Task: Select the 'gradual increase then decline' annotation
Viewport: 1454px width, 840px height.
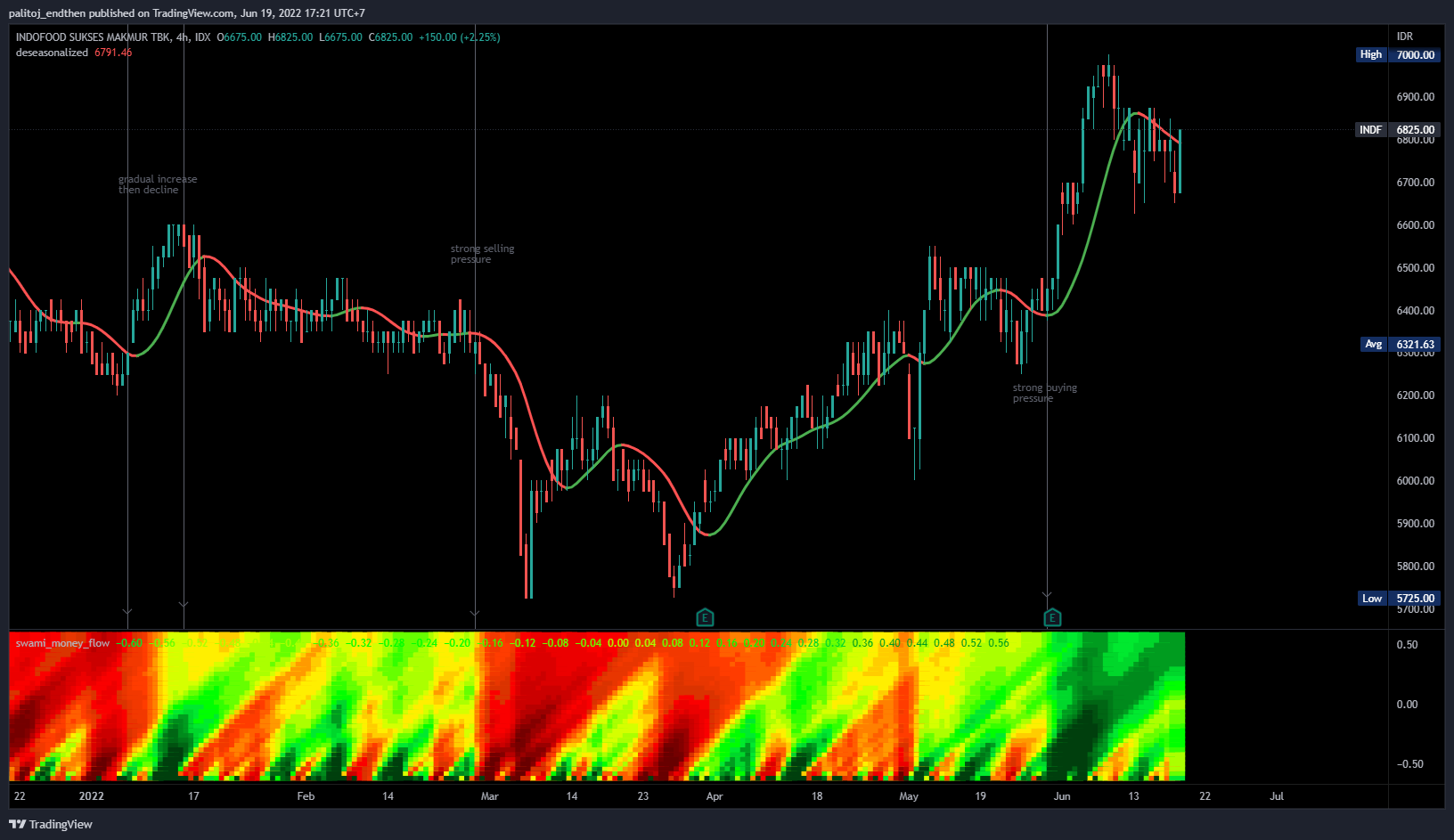Action: [158, 184]
